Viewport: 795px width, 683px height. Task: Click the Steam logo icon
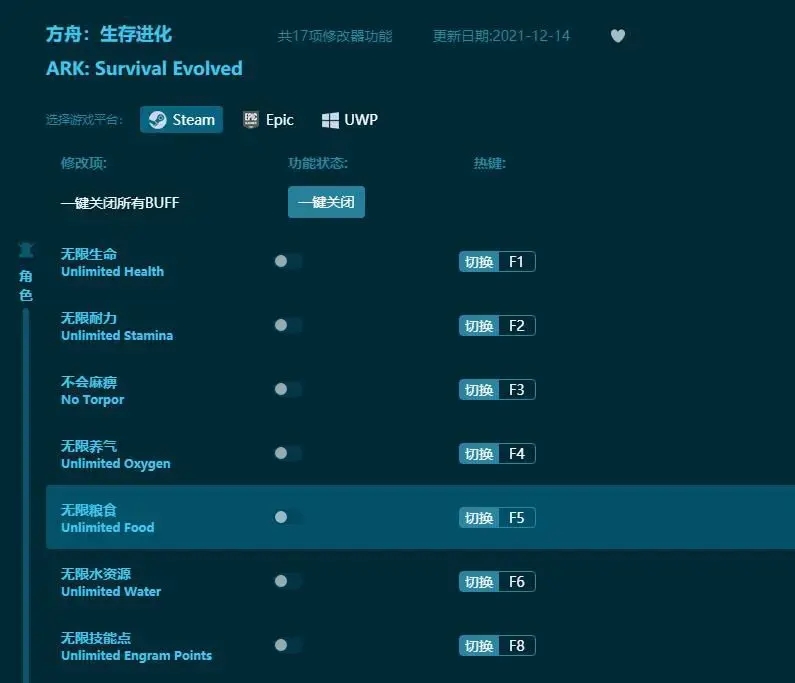pos(158,120)
